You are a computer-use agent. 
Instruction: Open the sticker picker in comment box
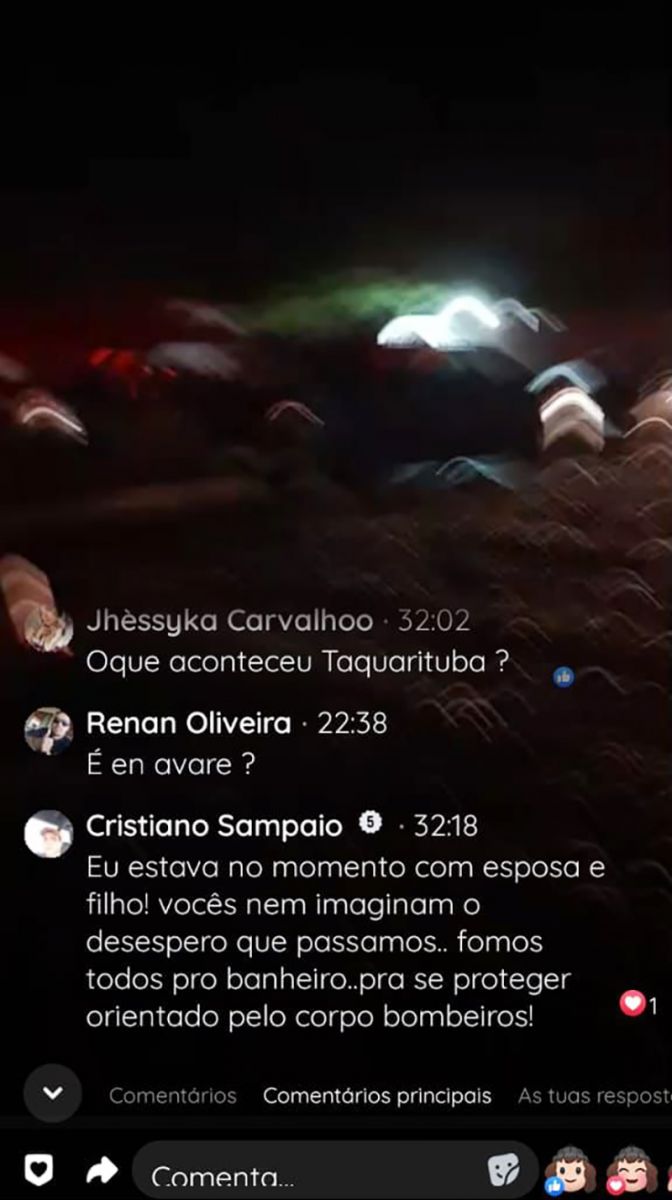click(503, 1169)
